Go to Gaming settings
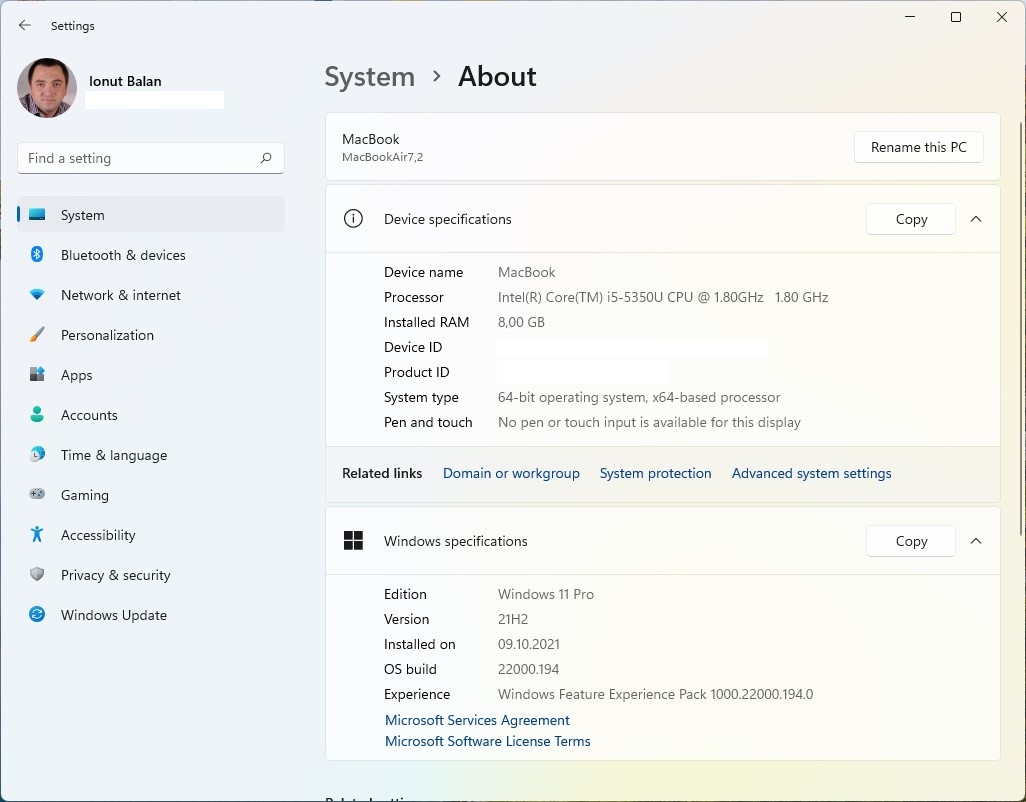 pyautogui.click(x=85, y=495)
